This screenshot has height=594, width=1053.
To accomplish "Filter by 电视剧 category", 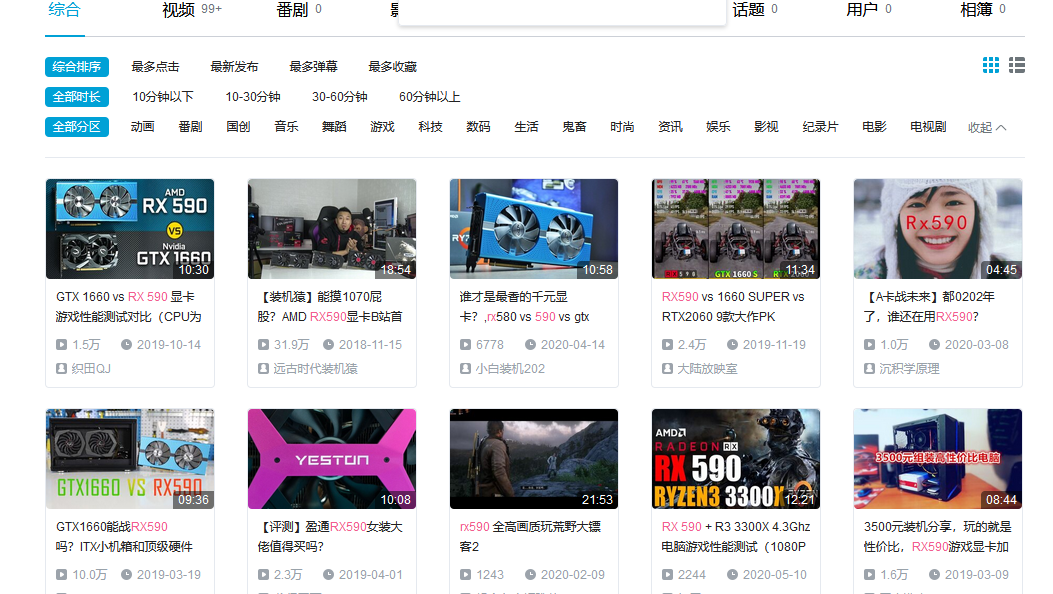I will (x=928, y=126).
